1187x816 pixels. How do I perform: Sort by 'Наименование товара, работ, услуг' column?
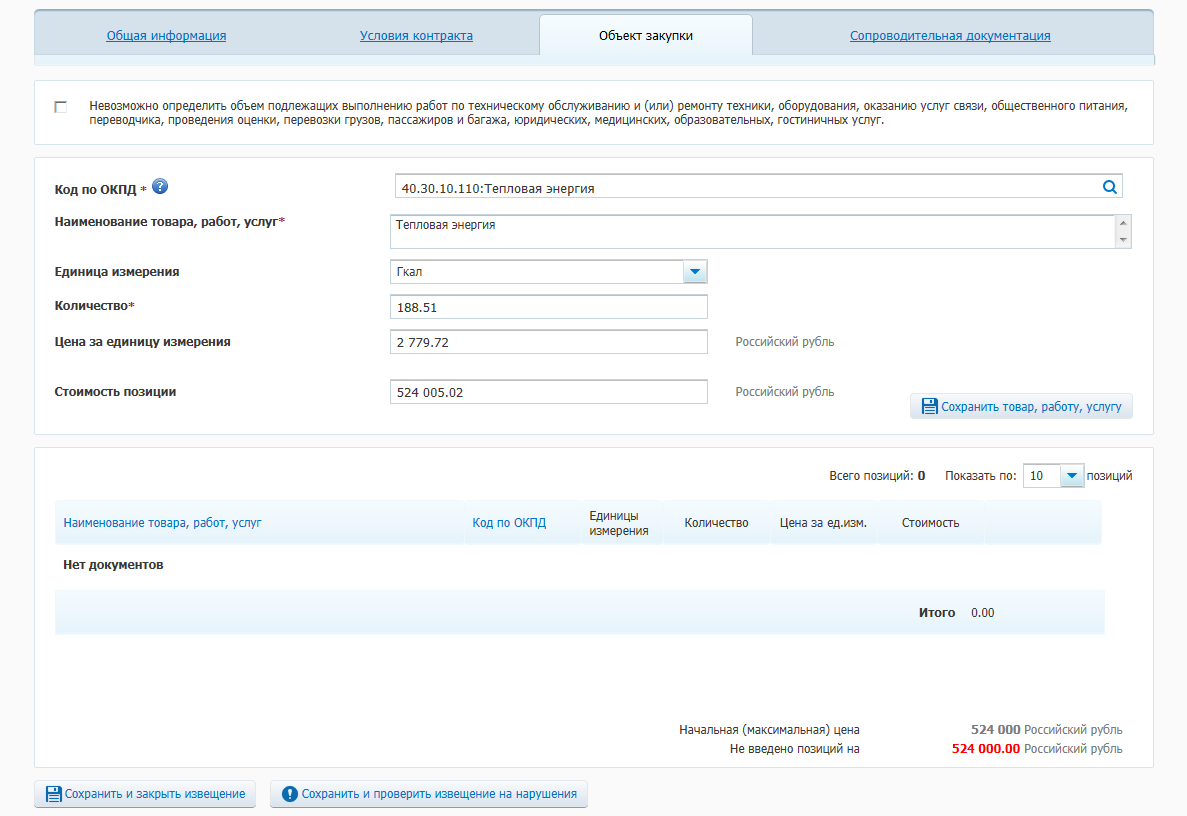click(162, 523)
